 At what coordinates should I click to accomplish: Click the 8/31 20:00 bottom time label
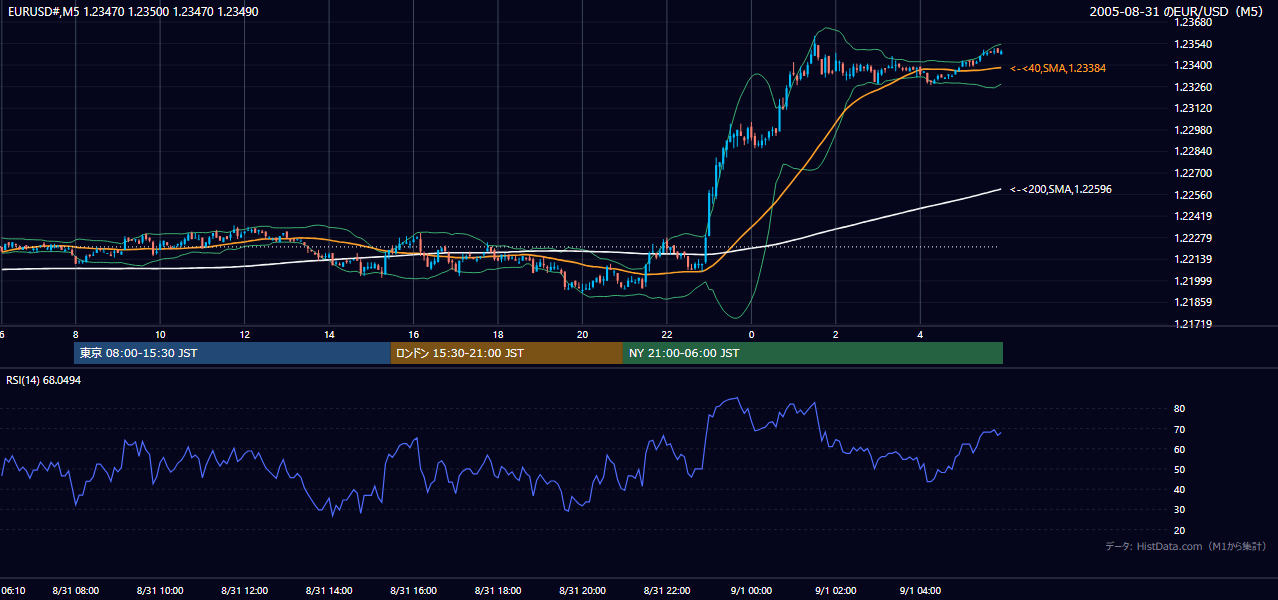pos(582,591)
